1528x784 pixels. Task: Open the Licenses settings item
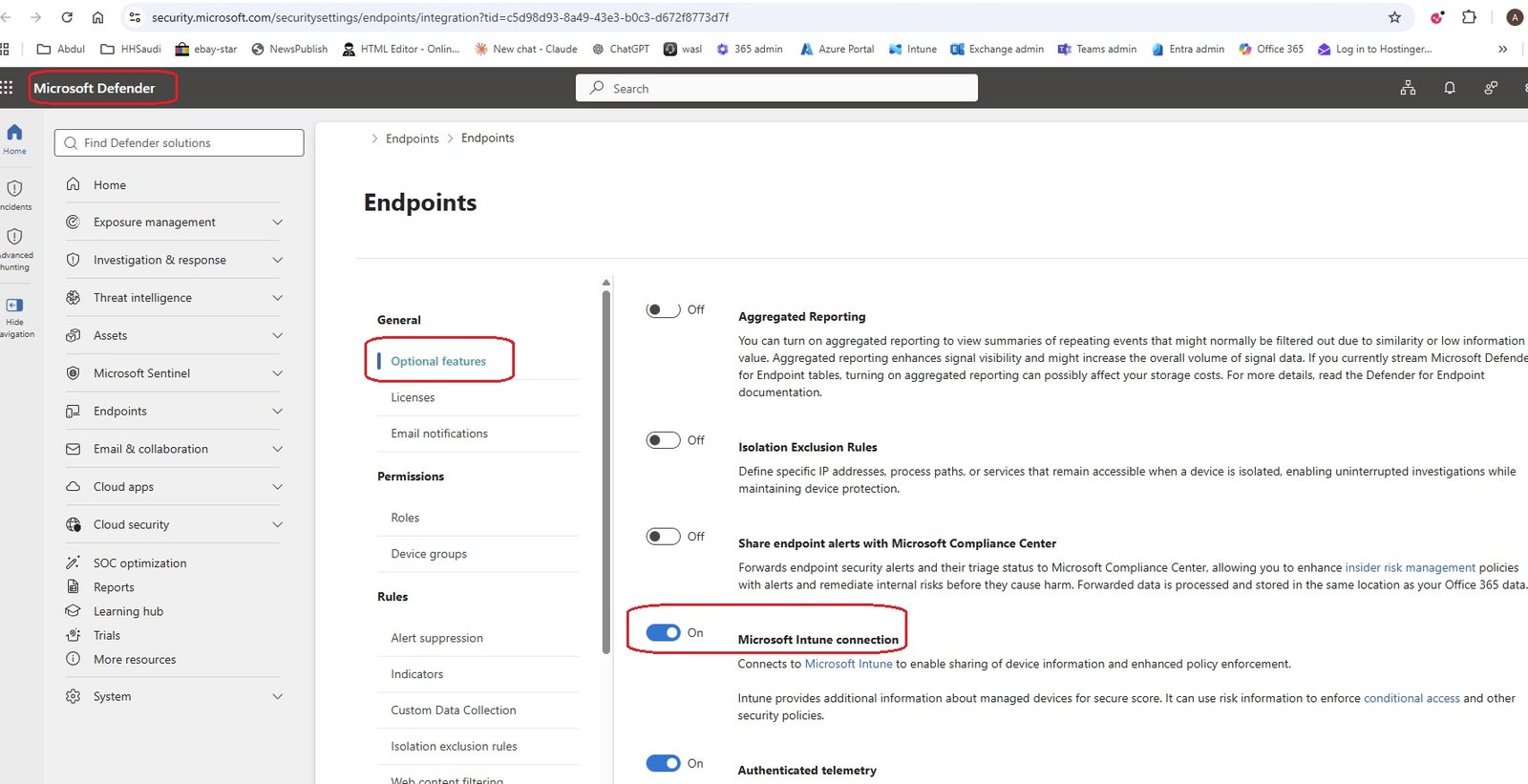(413, 397)
